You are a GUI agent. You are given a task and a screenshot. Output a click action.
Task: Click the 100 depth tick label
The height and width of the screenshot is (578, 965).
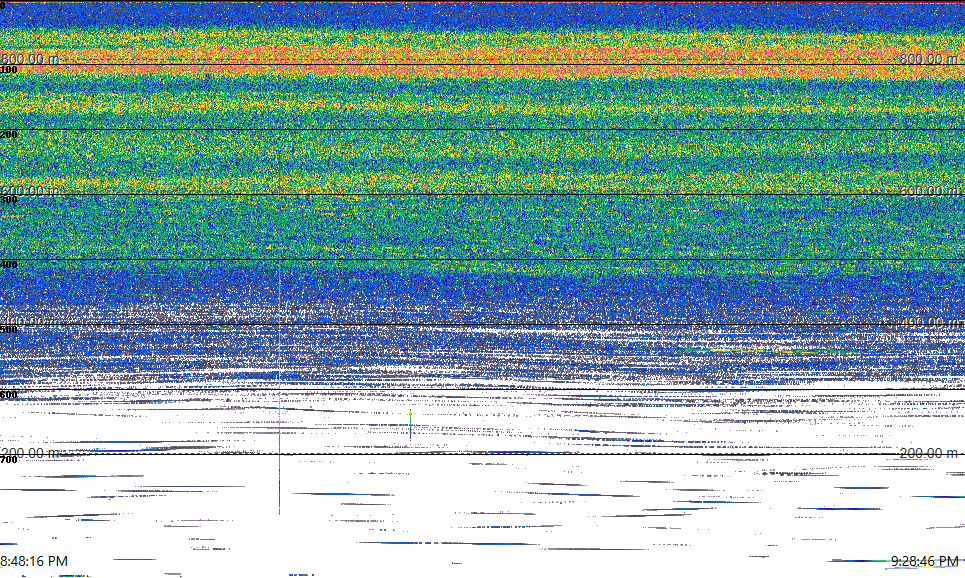[9, 70]
